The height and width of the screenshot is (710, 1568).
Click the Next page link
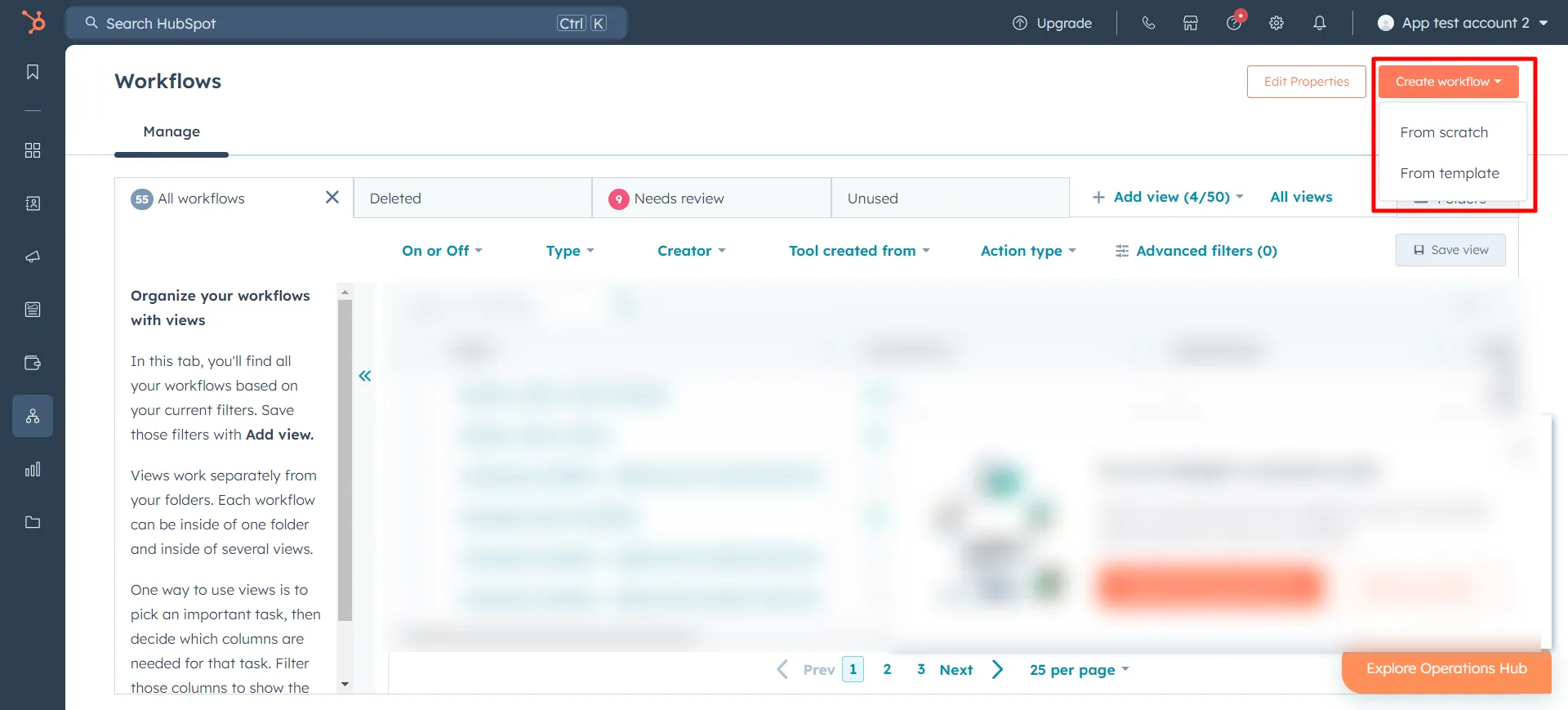click(955, 670)
